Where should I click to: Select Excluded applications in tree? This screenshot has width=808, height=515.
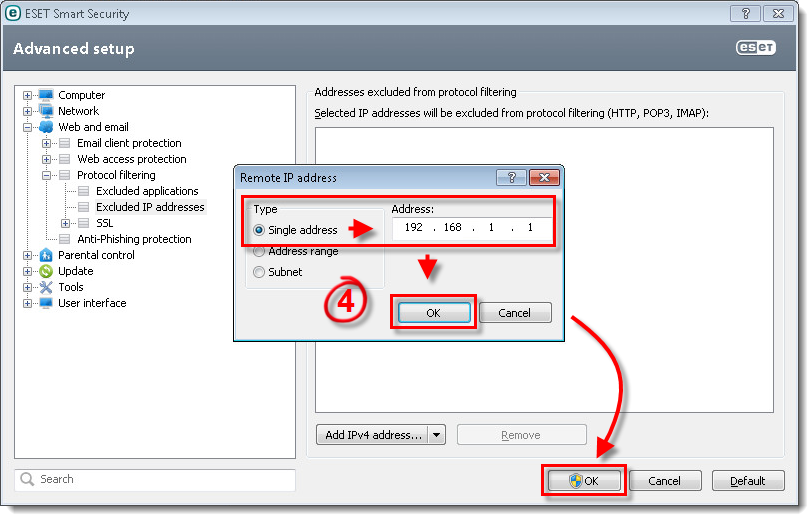tap(147, 191)
